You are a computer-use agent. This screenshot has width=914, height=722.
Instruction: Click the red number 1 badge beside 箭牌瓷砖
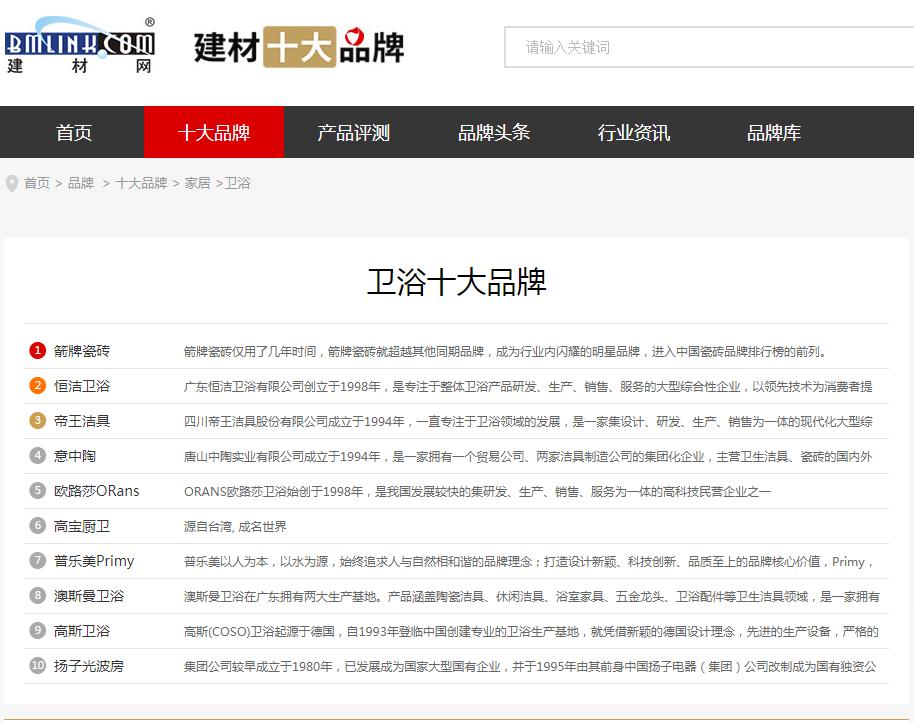coord(38,352)
